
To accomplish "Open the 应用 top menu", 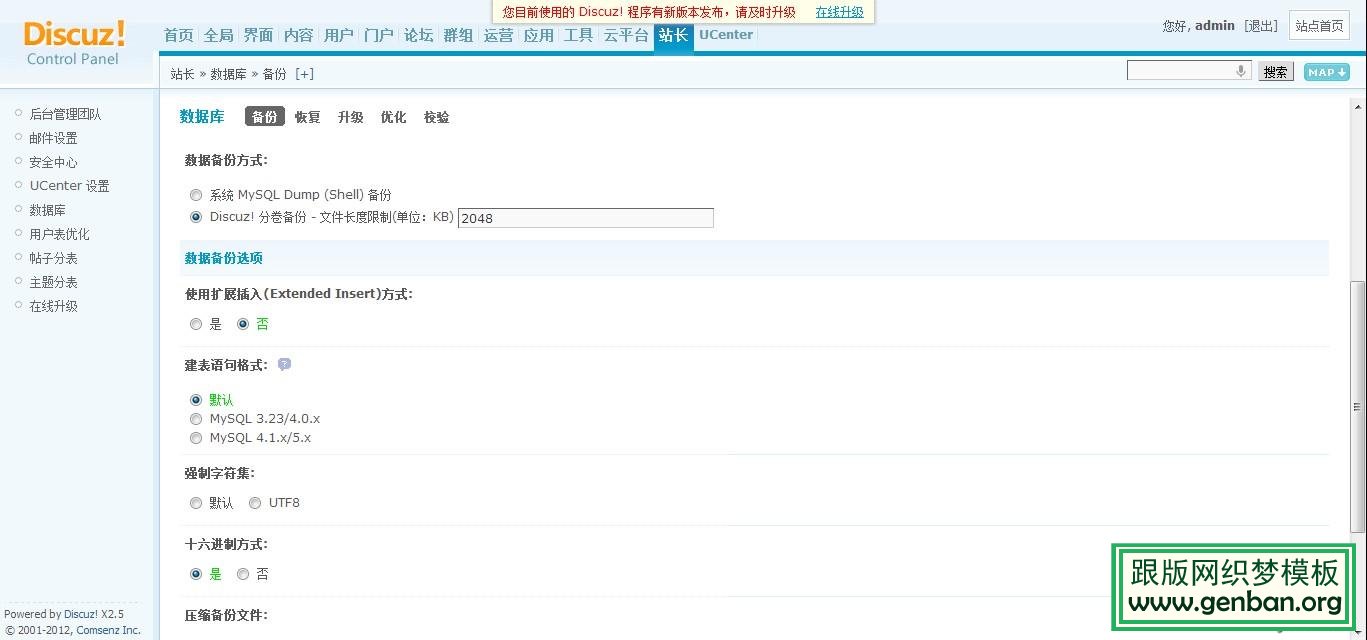I will click(x=539, y=35).
